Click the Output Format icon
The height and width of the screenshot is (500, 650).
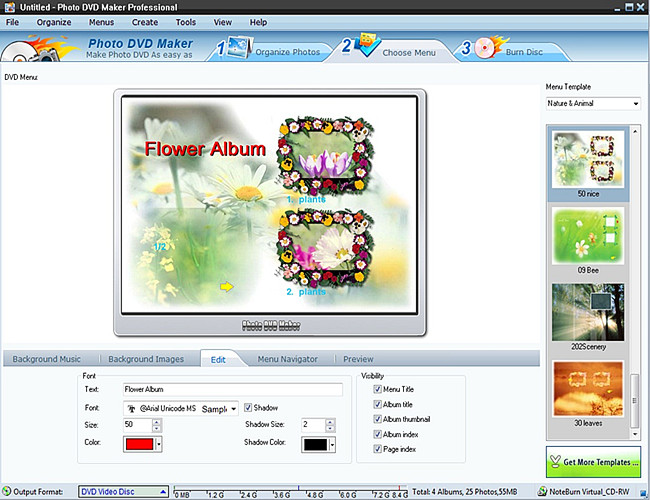(x=6, y=491)
